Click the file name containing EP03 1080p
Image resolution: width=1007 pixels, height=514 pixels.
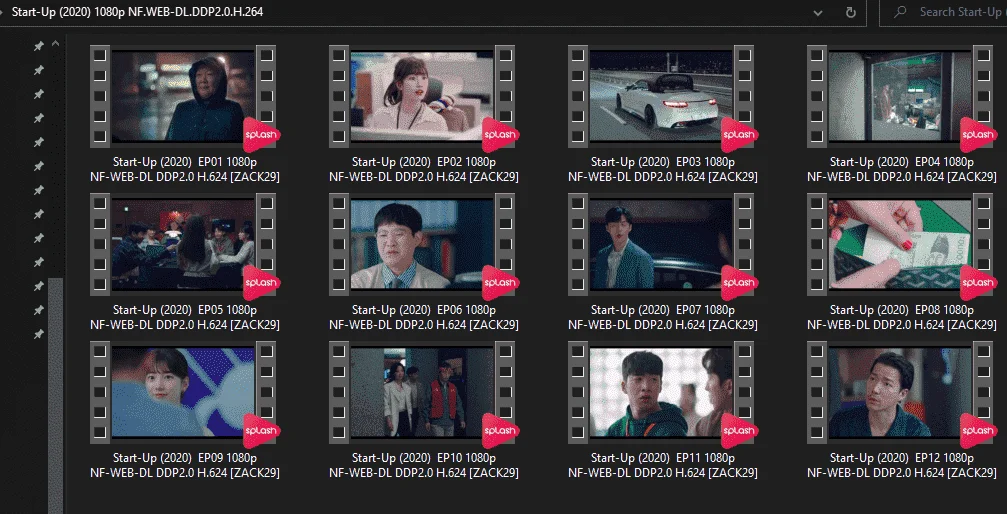pyautogui.click(x=663, y=169)
